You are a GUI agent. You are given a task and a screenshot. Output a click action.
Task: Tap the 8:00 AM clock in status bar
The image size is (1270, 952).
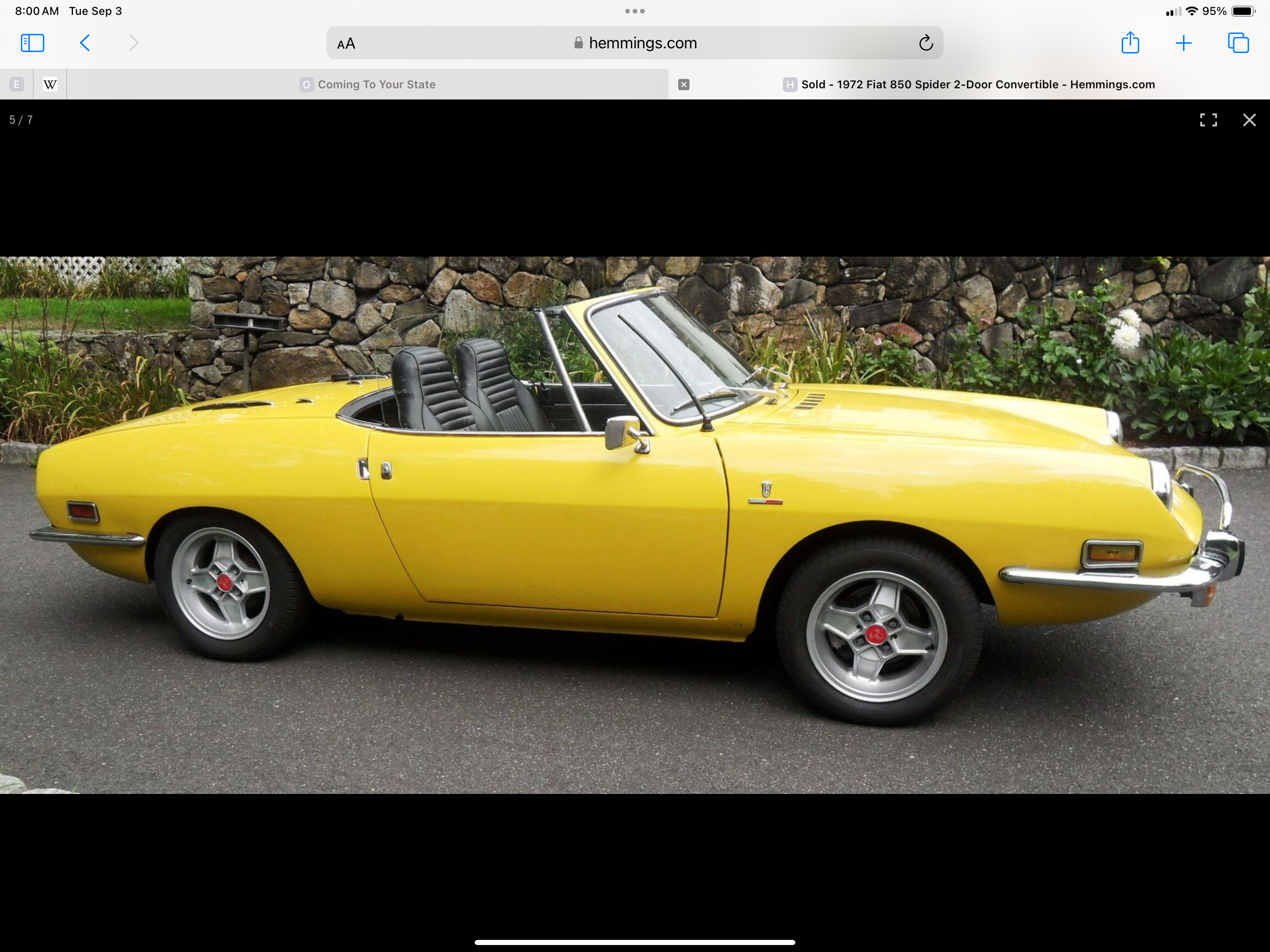pyautogui.click(x=37, y=11)
